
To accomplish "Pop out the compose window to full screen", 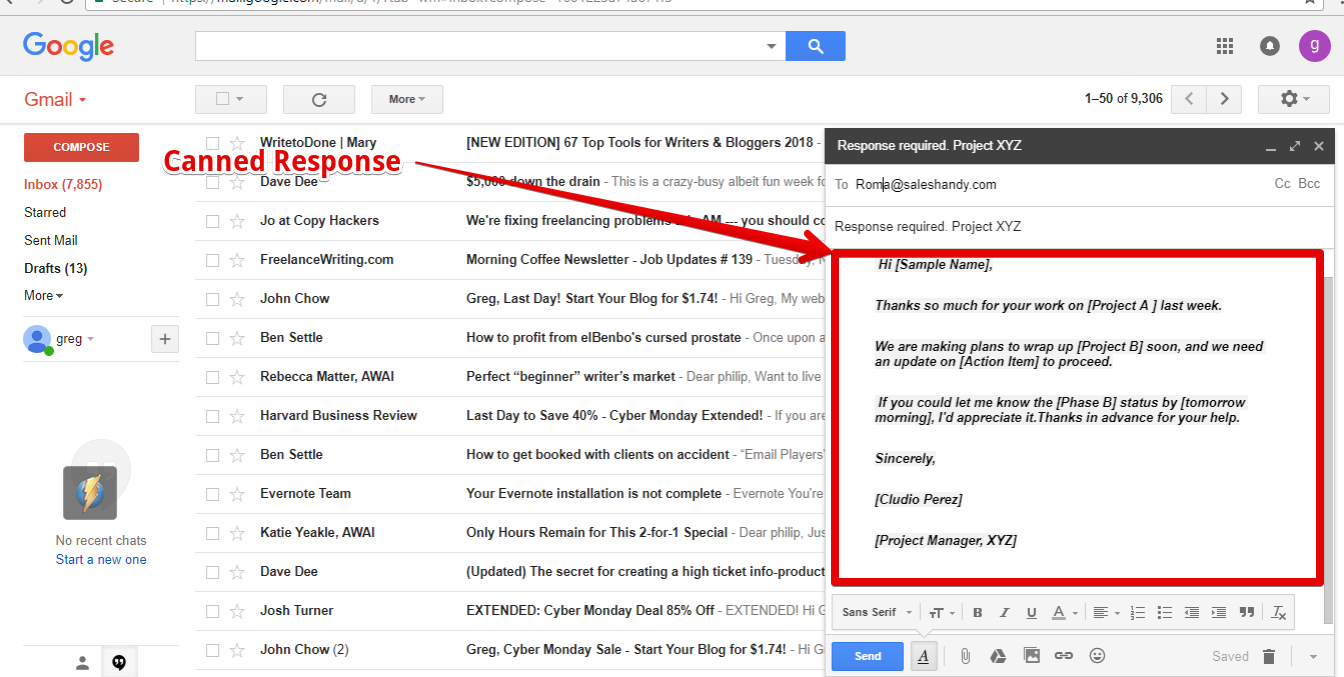I will [x=1295, y=146].
